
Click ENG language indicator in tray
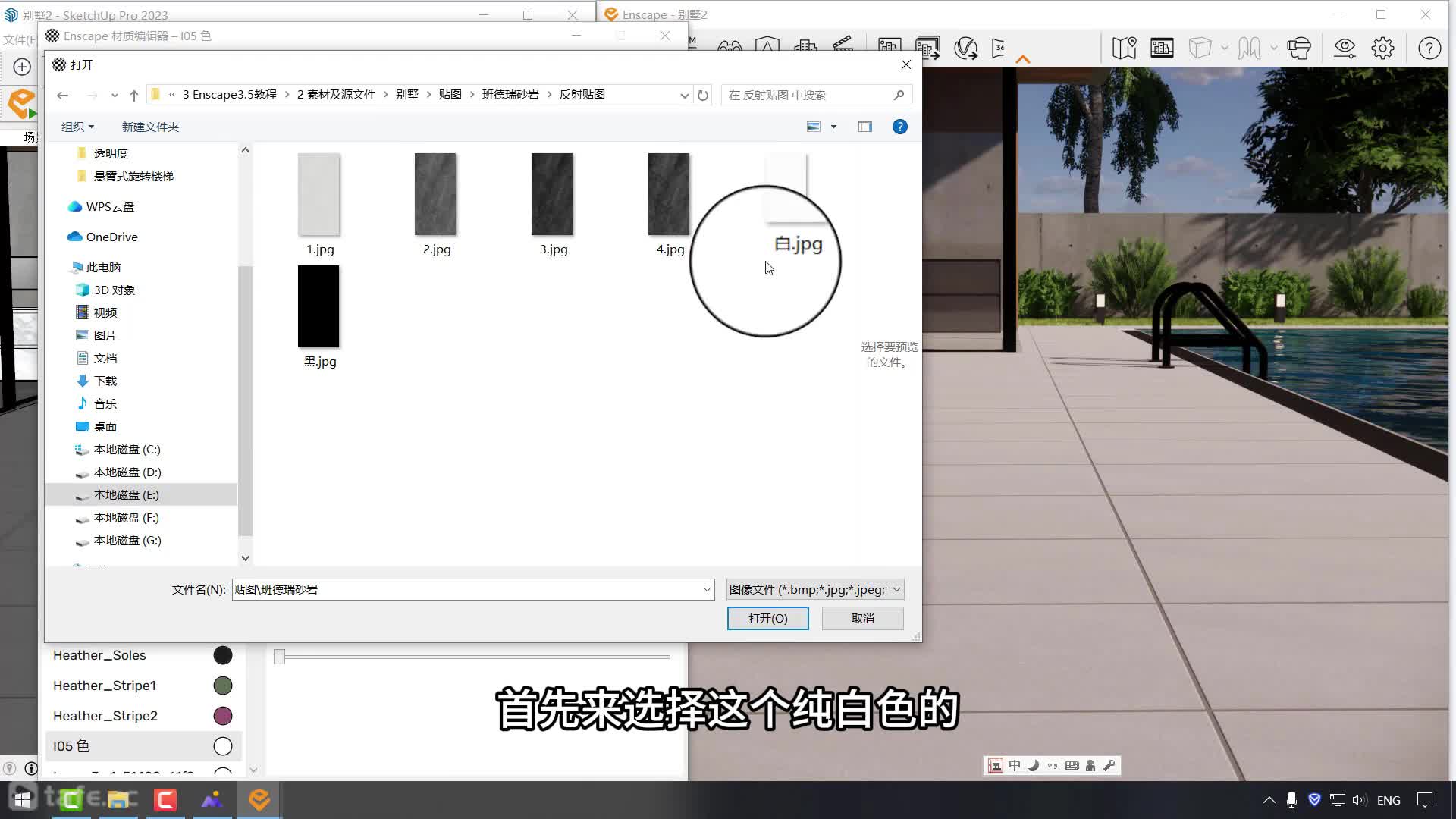(1389, 800)
